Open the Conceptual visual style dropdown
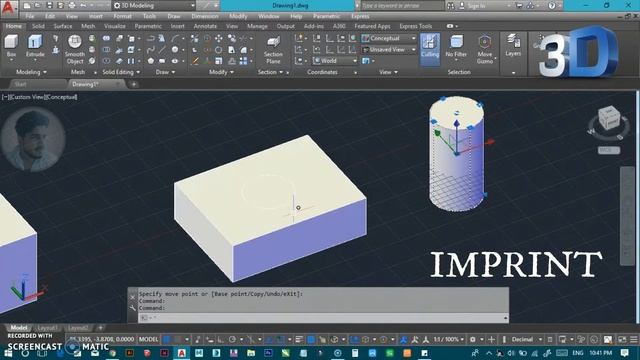 click(x=389, y=38)
